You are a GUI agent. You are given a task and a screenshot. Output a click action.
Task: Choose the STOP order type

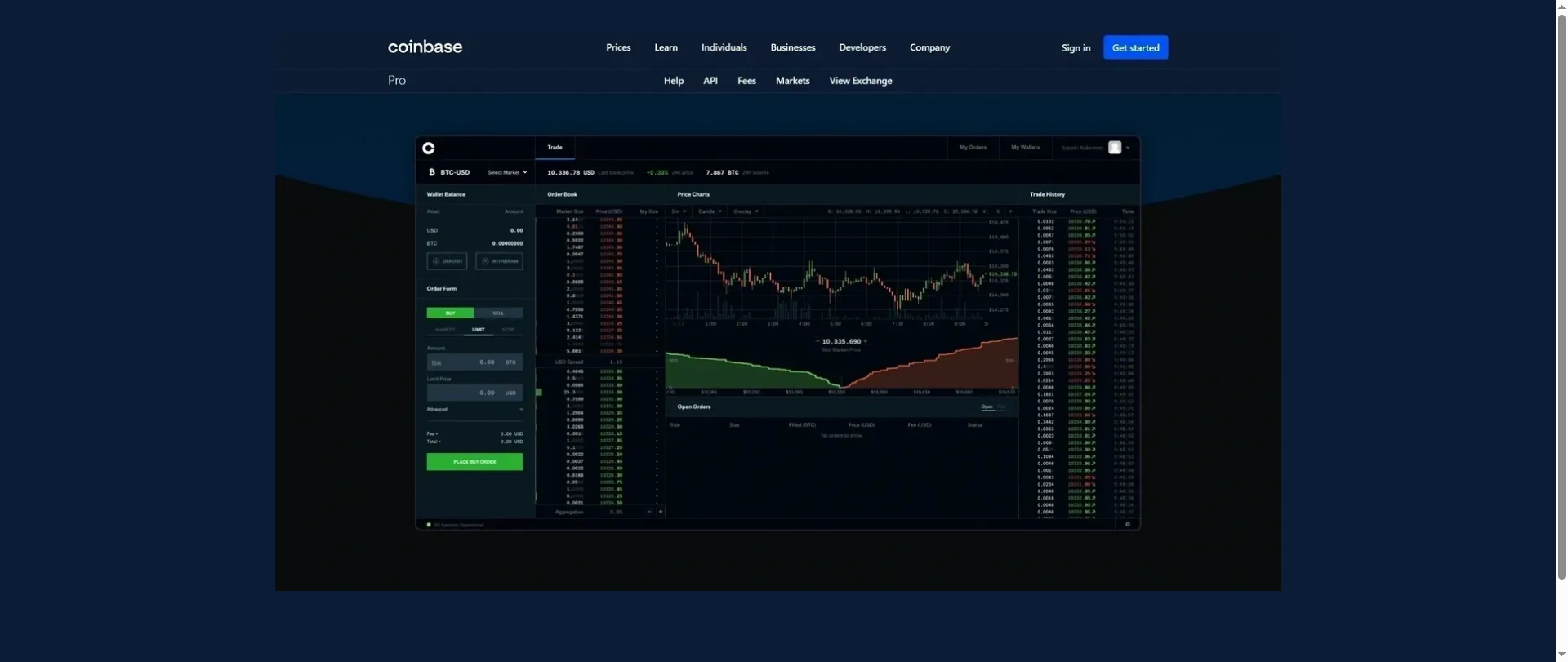coord(508,330)
